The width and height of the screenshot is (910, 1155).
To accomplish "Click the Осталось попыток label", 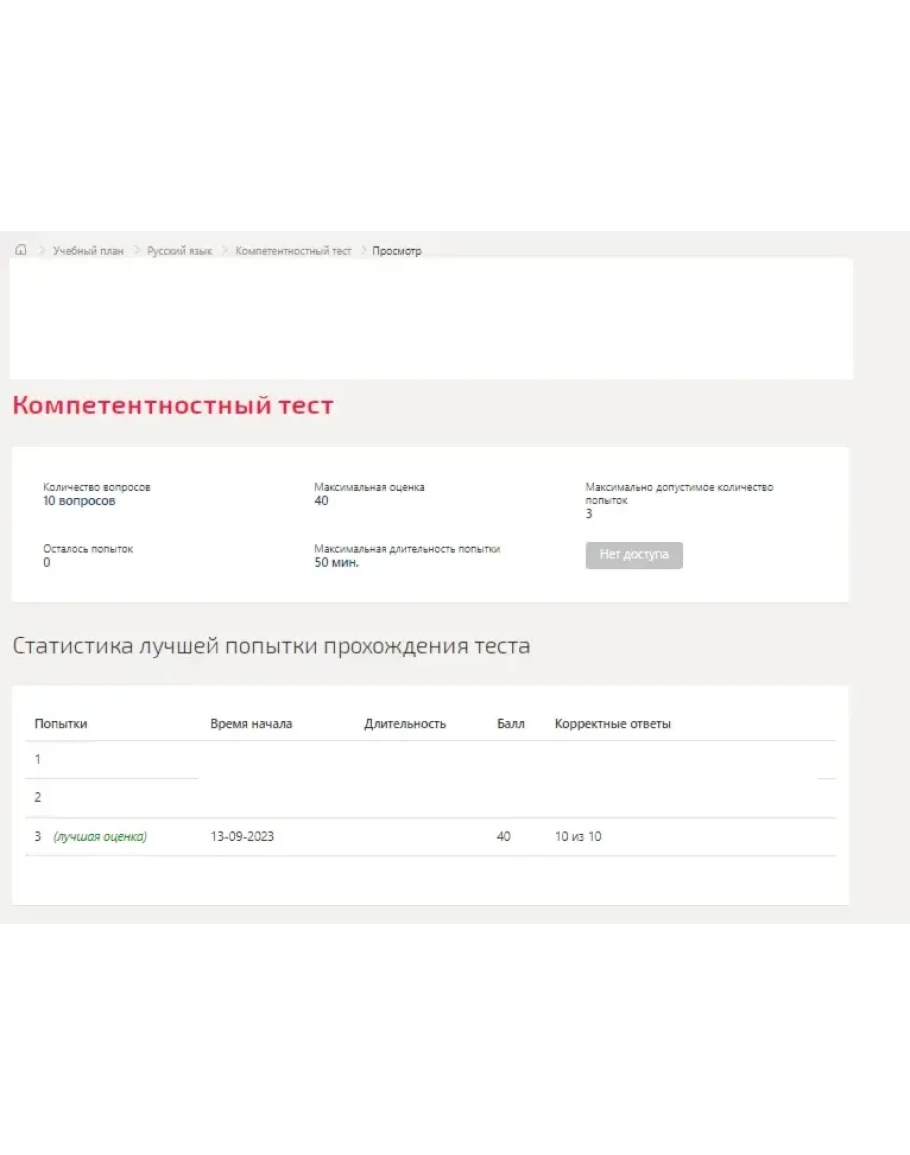I will pos(88,549).
